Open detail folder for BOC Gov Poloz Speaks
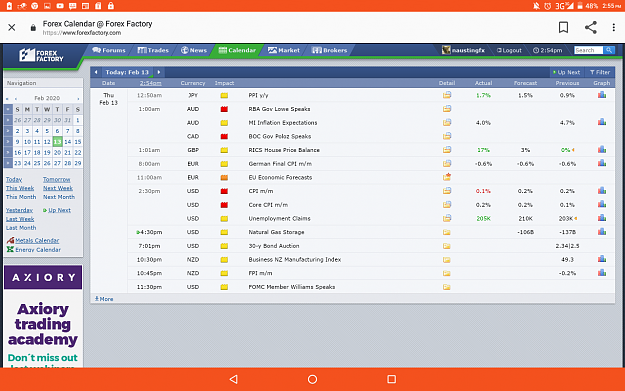 point(446,136)
